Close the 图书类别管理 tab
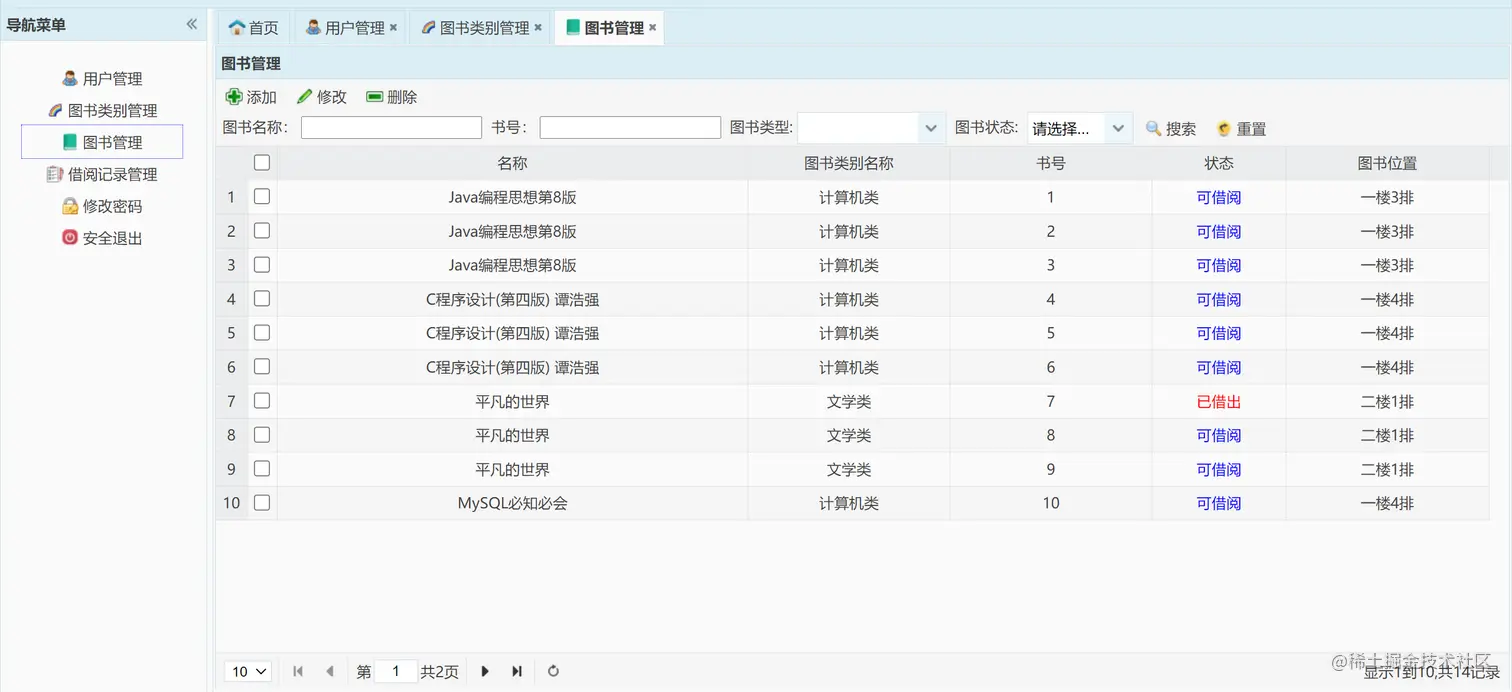The height and width of the screenshot is (692, 1512). pyautogui.click(x=538, y=28)
